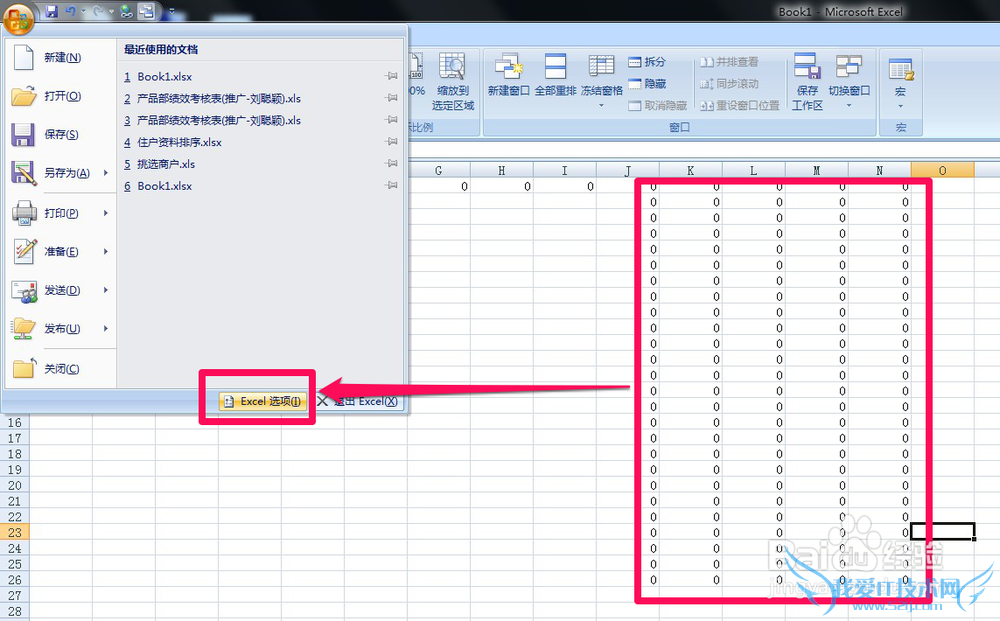Pin recent document 1 Book1.xlsx
Screen dimensions: 1000x621
pyautogui.click(x=392, y=76)
